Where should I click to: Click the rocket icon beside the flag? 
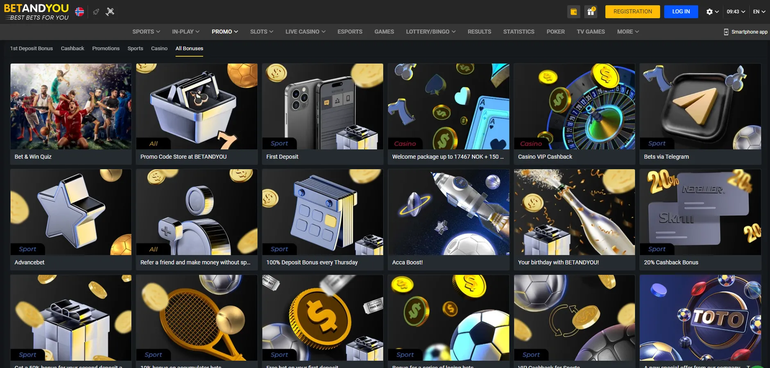click(x=96, y=11)
